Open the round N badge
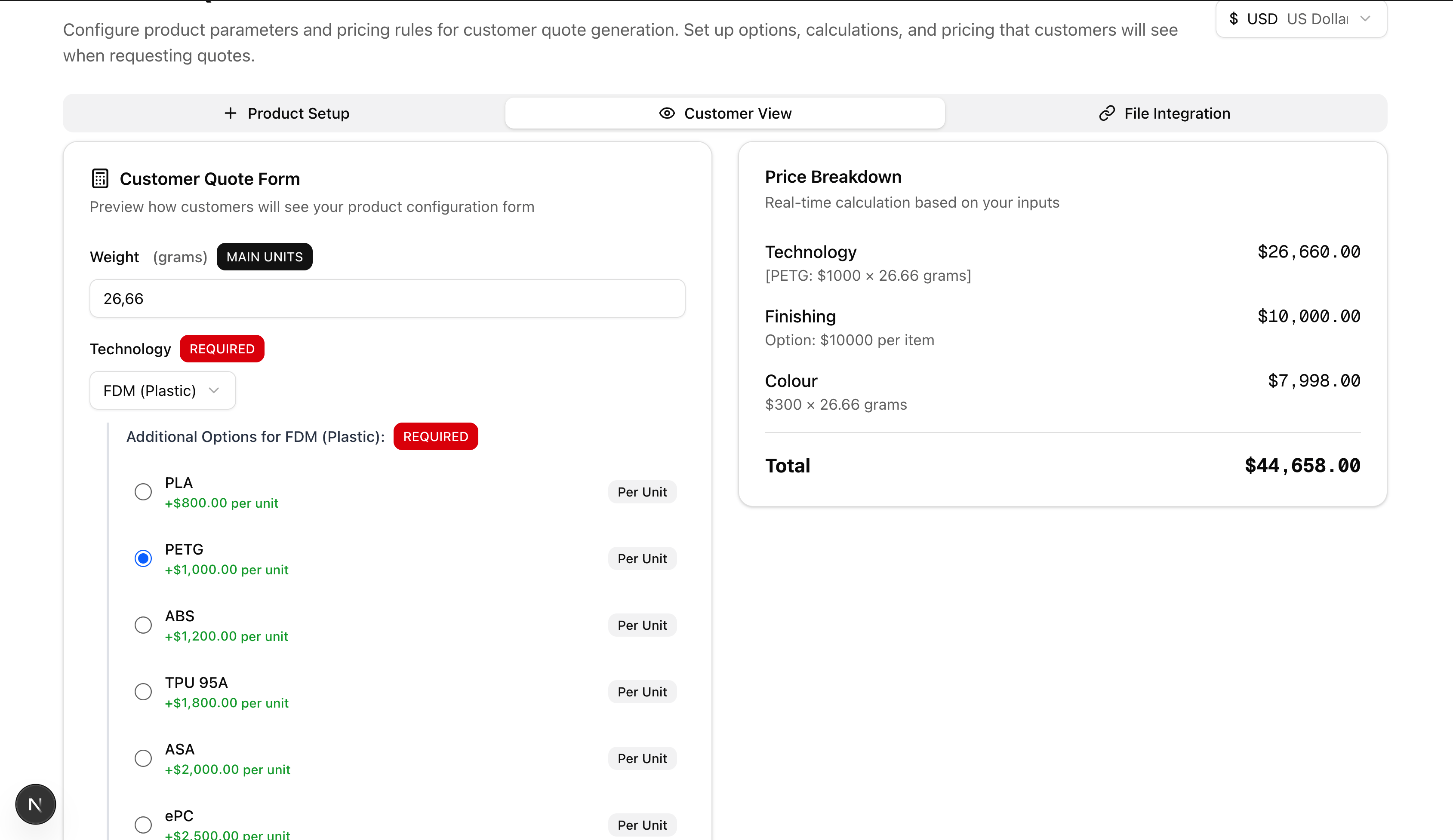The height and width of the screenshot is (840, 1453). coord(35,804)
